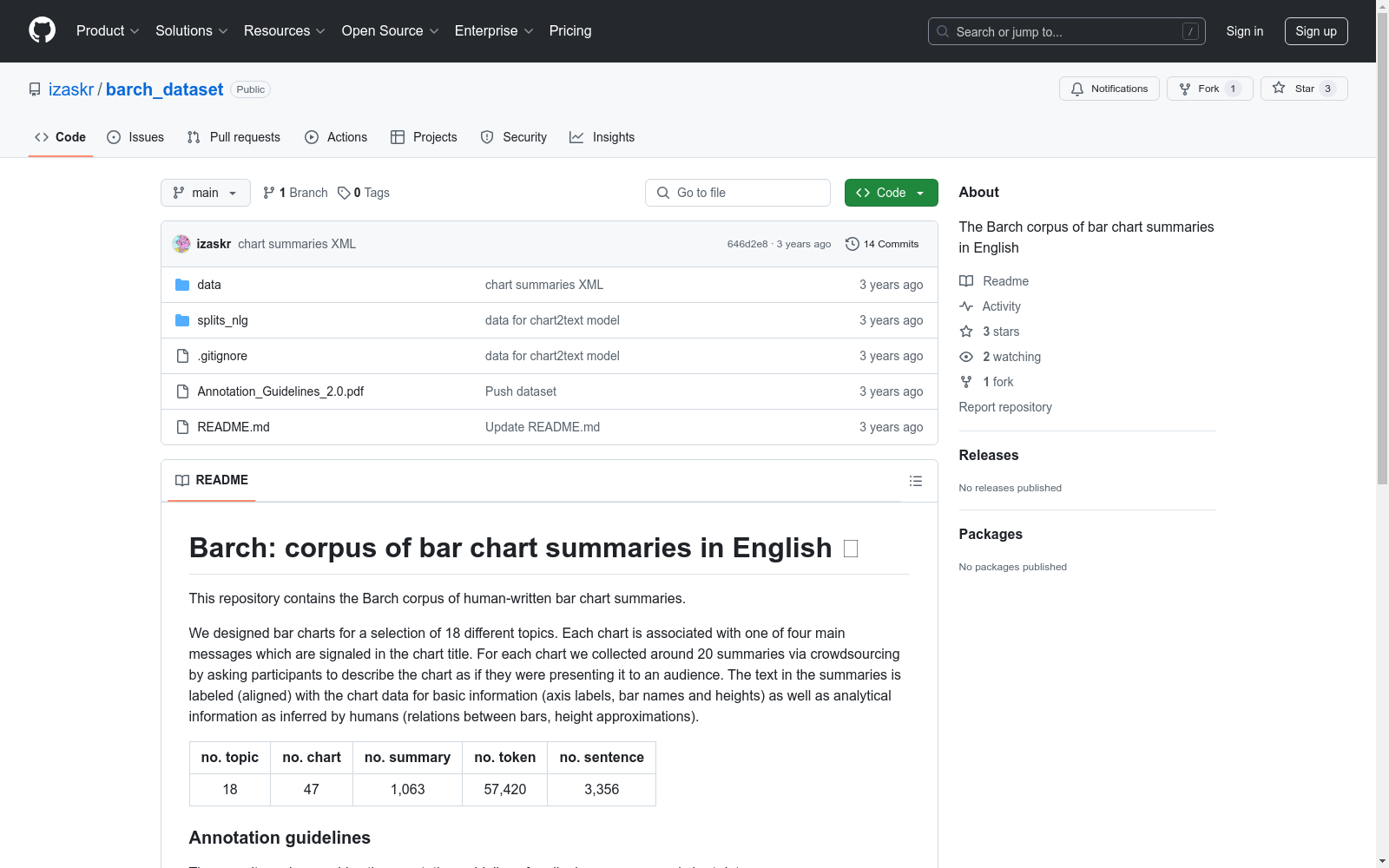
Task: Click the '57,420' token count cell
Action: click(x=505, y=790)
